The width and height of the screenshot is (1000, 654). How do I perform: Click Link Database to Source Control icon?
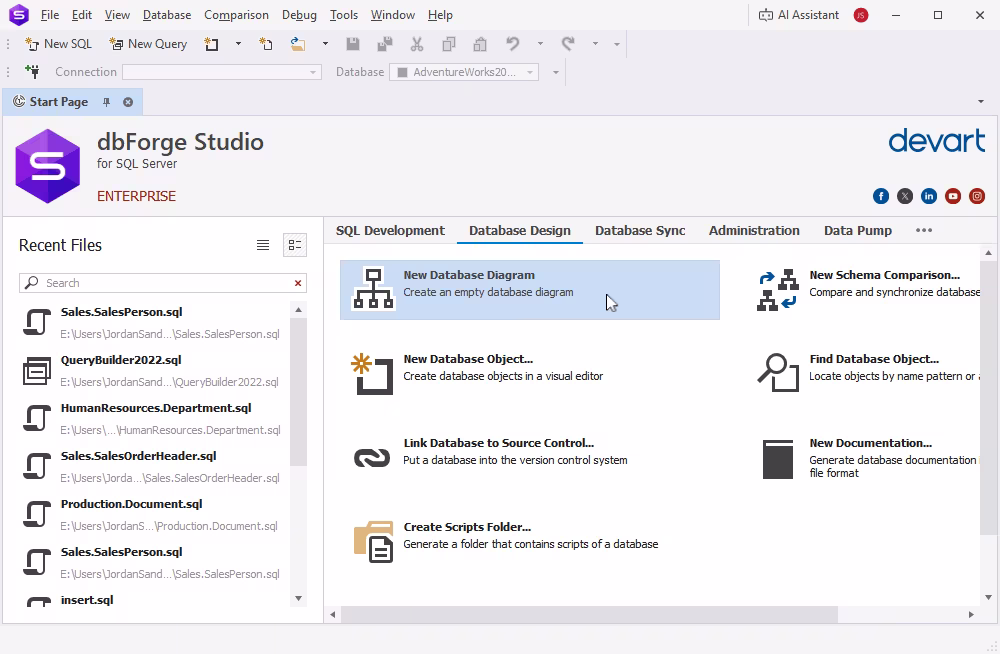(372, 457)
